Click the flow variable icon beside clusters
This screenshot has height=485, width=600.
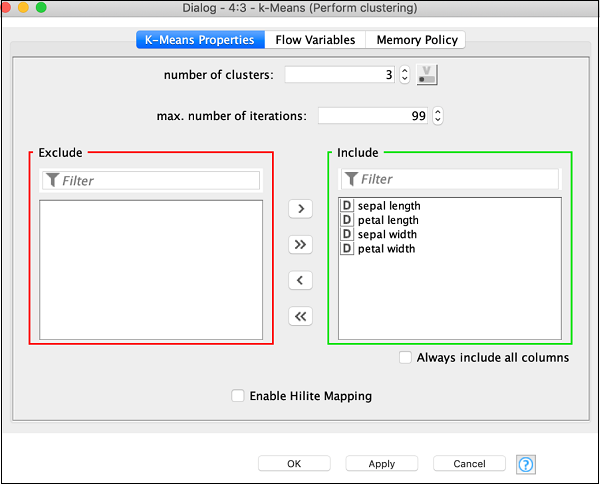(428, 74)
